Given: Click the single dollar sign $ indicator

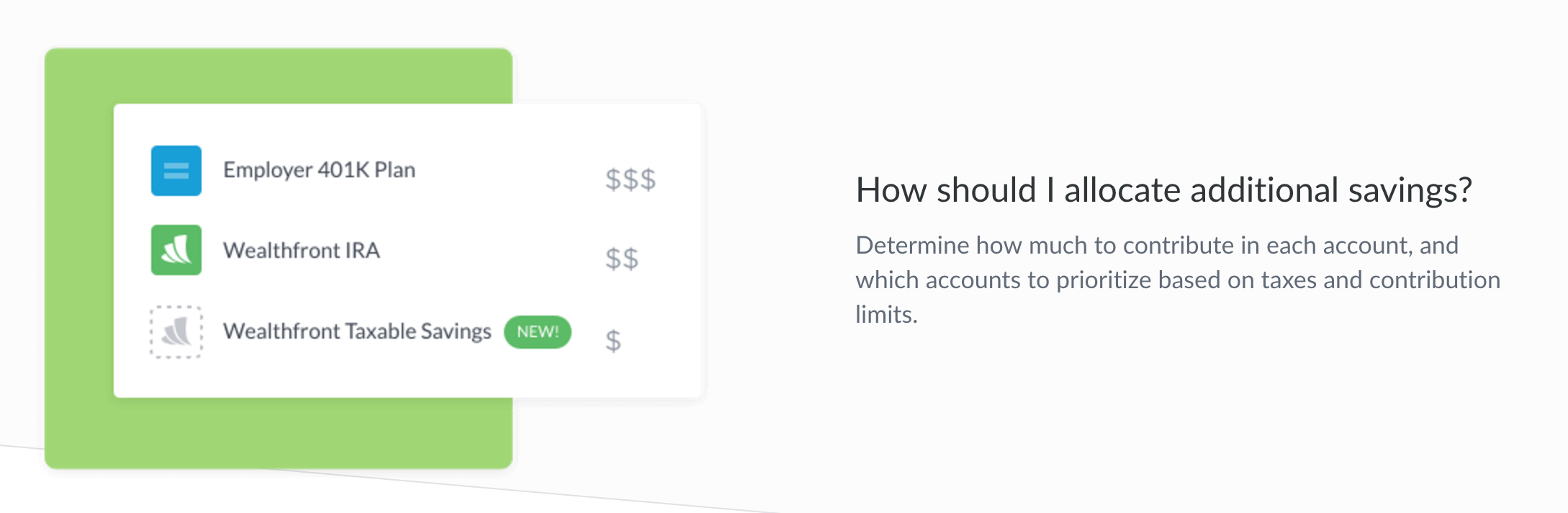Looking at the screenshot, I should 613,340.
